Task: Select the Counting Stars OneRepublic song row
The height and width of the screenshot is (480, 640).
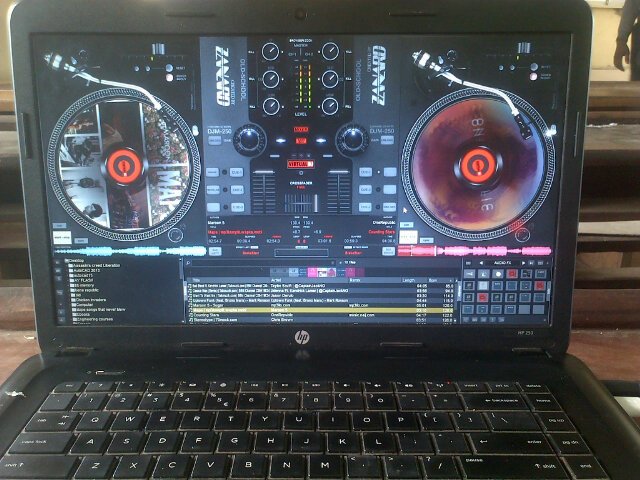Action: [x=322, y=315]
